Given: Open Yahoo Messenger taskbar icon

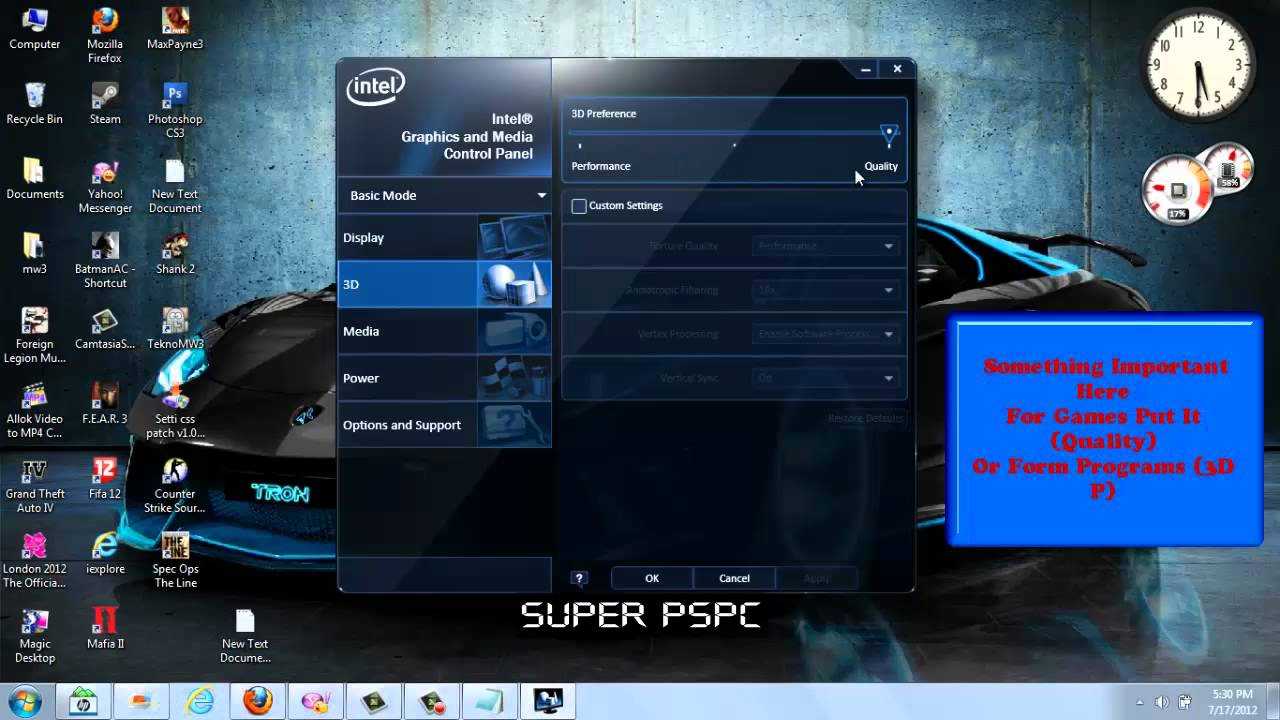Looking at the screenshot, I should tap(316, 701).
